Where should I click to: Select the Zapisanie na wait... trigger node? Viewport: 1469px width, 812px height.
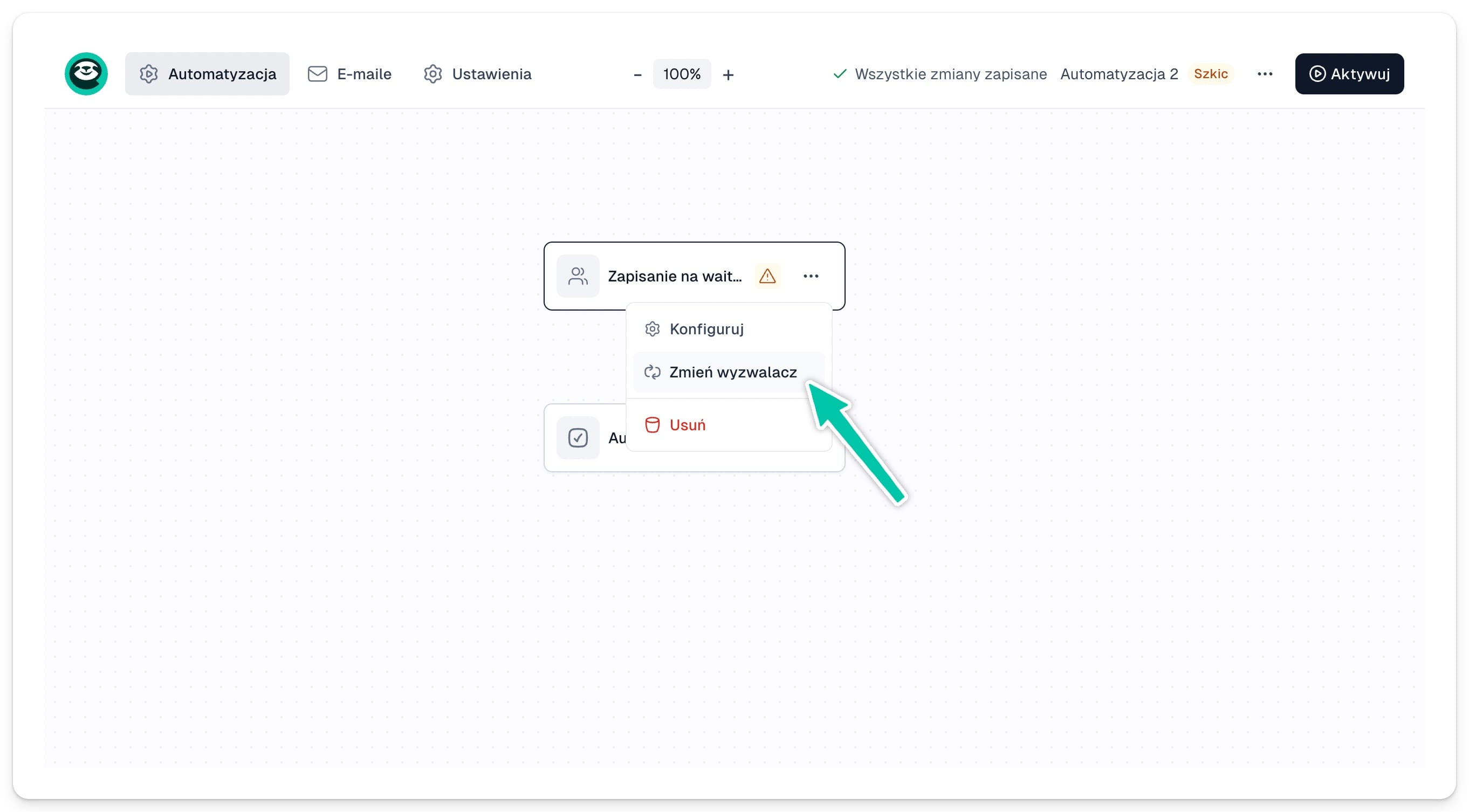(694, 276)
